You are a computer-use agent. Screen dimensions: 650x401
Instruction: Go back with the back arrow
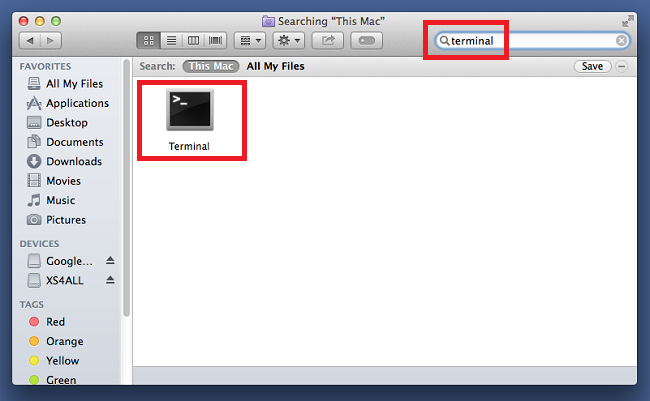(x=29, y=41)
